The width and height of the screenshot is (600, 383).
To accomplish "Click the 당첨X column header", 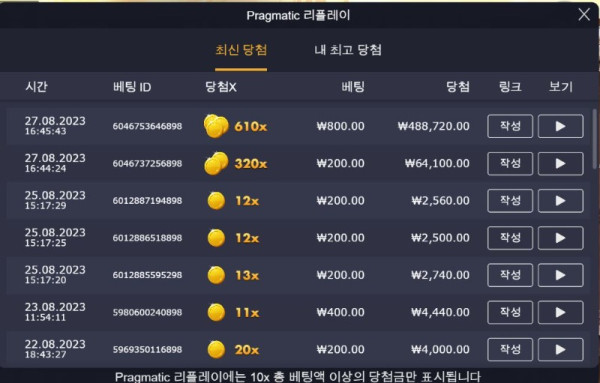I will [221, 87].
